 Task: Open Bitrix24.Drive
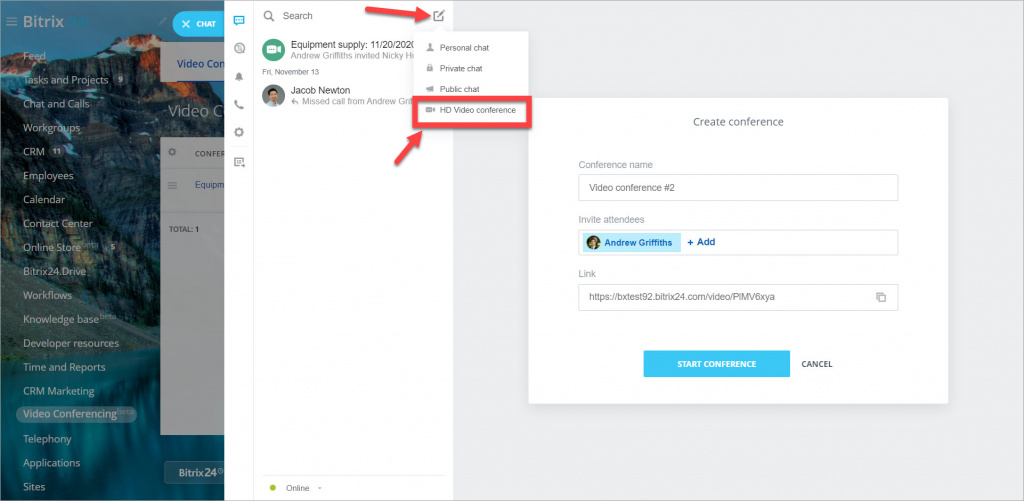click(x=54, y=271)
